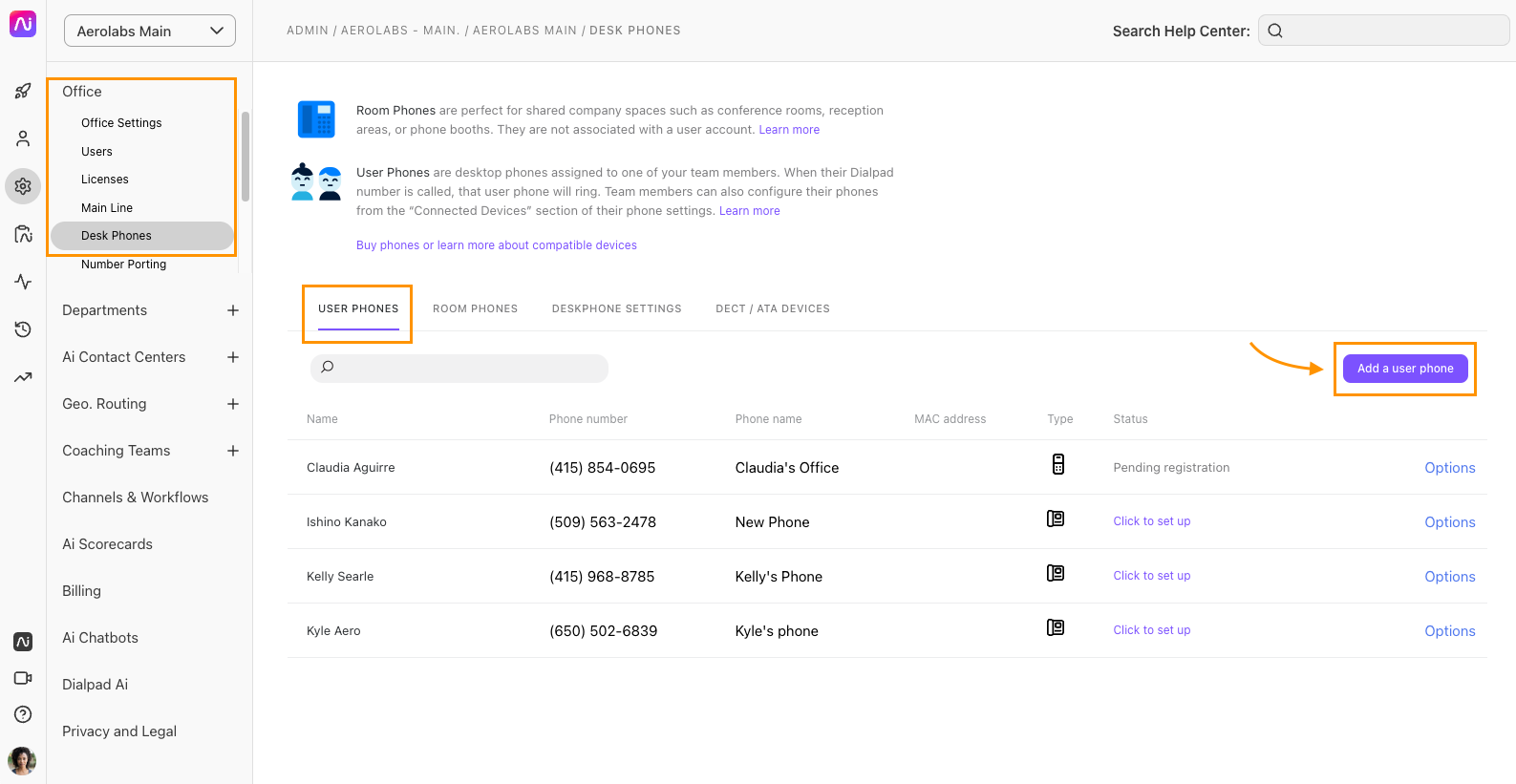Open Options for Claudia Aguirre
Image resolution: width=1516 pixels, height=784 pixels.
pos(1450,468)
